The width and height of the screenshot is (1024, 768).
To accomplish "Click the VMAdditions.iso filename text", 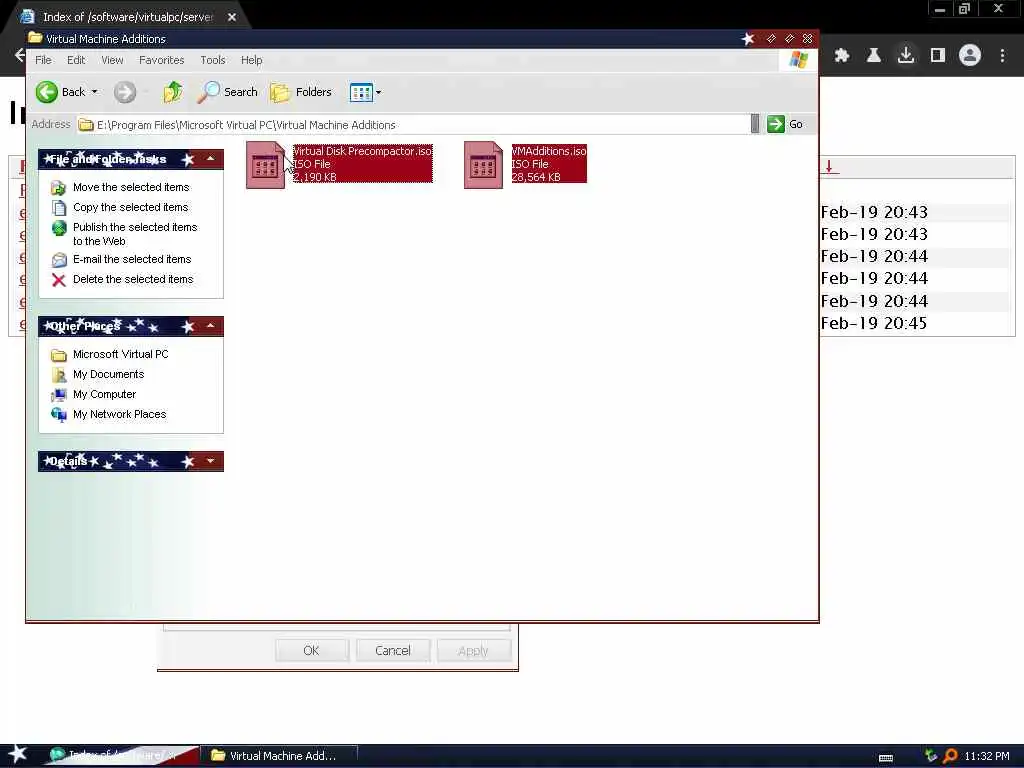I will [549, 151].
